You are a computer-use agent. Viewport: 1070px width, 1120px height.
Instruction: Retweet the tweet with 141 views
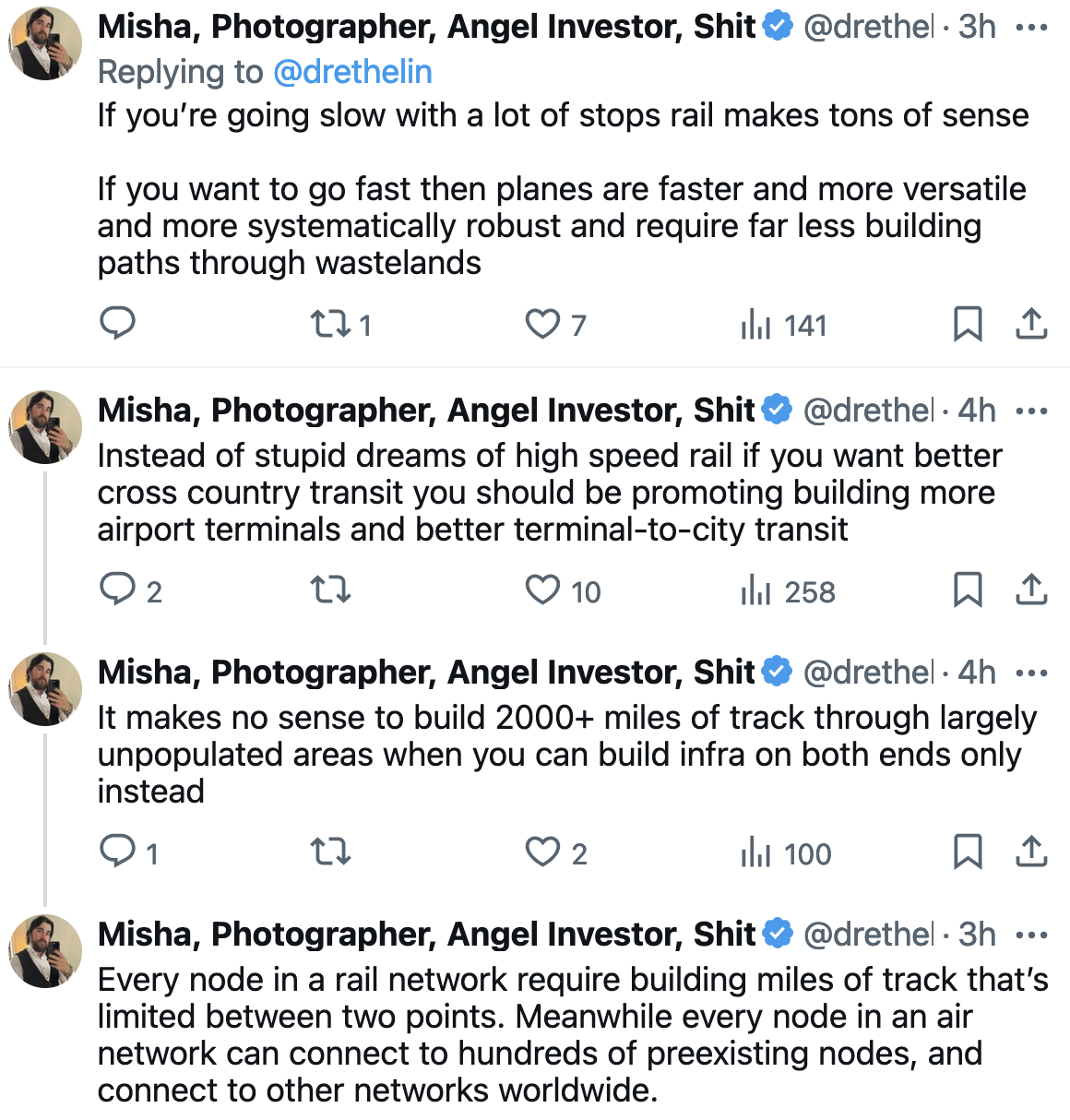(x=329, y=324)
